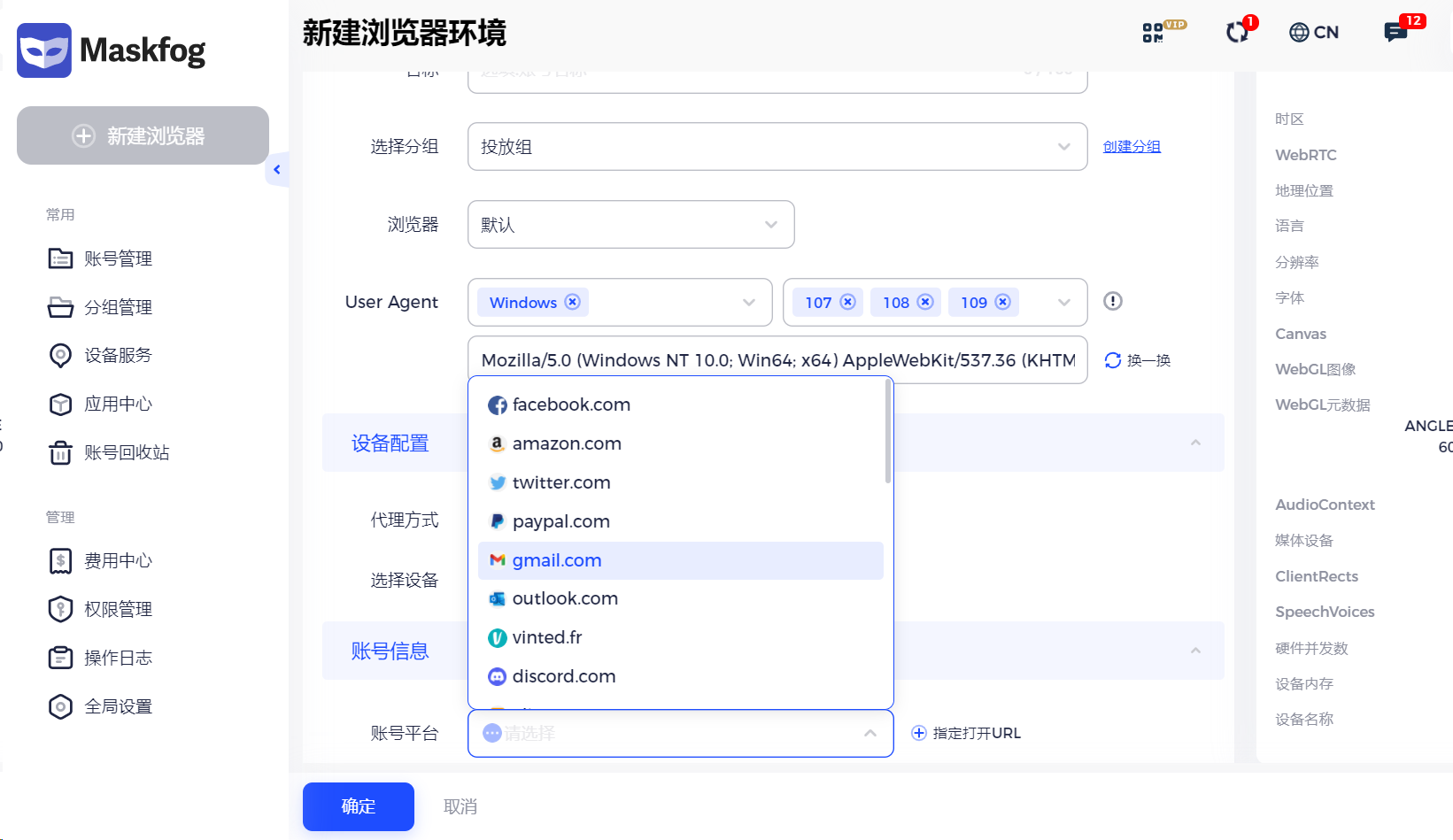Click the User Agent info exclamation icon

[x=1113, y=301]
